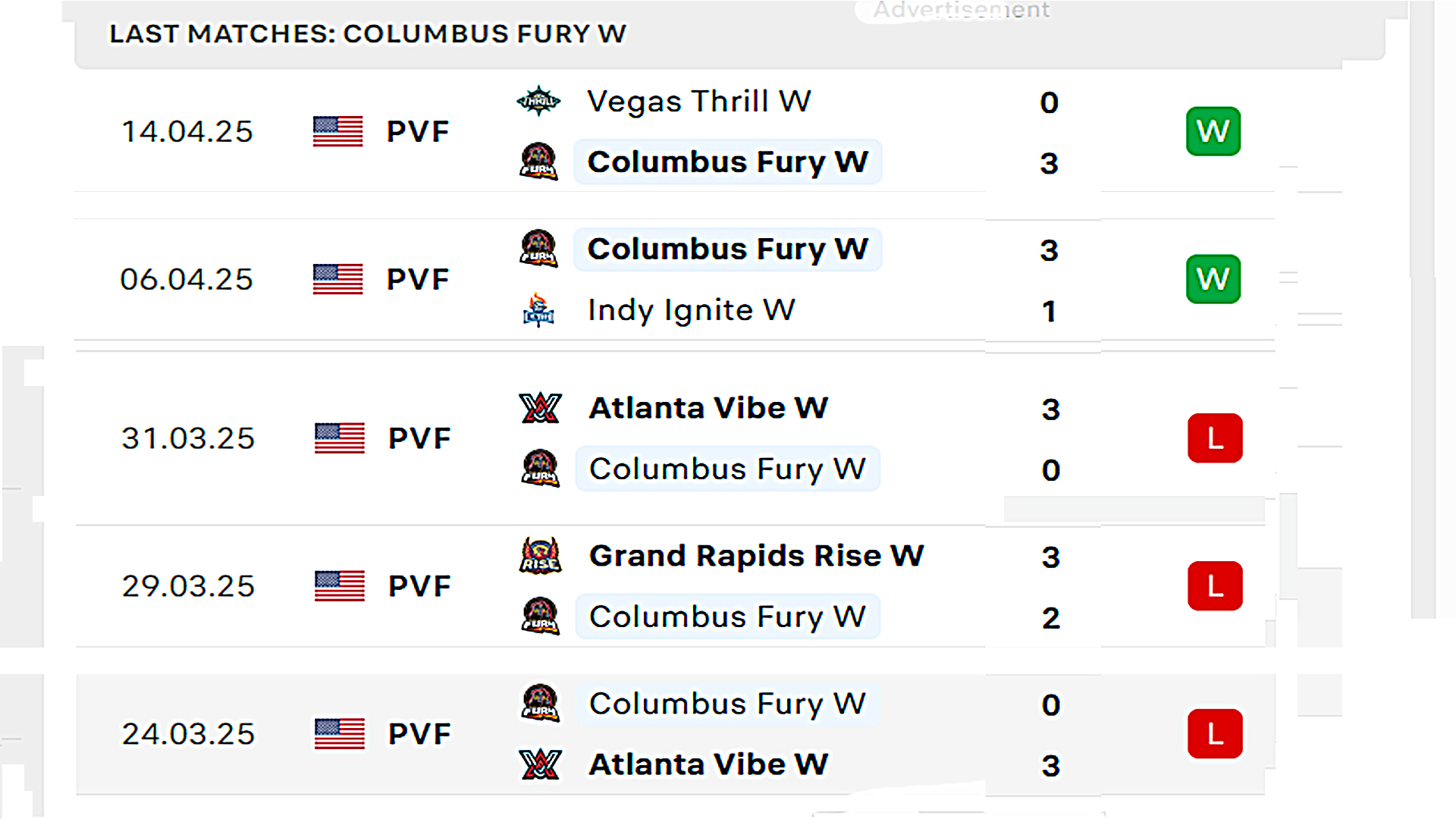Open Vegas Thrill W team link
The image size is (1456, 819).
tap(699, 101)
